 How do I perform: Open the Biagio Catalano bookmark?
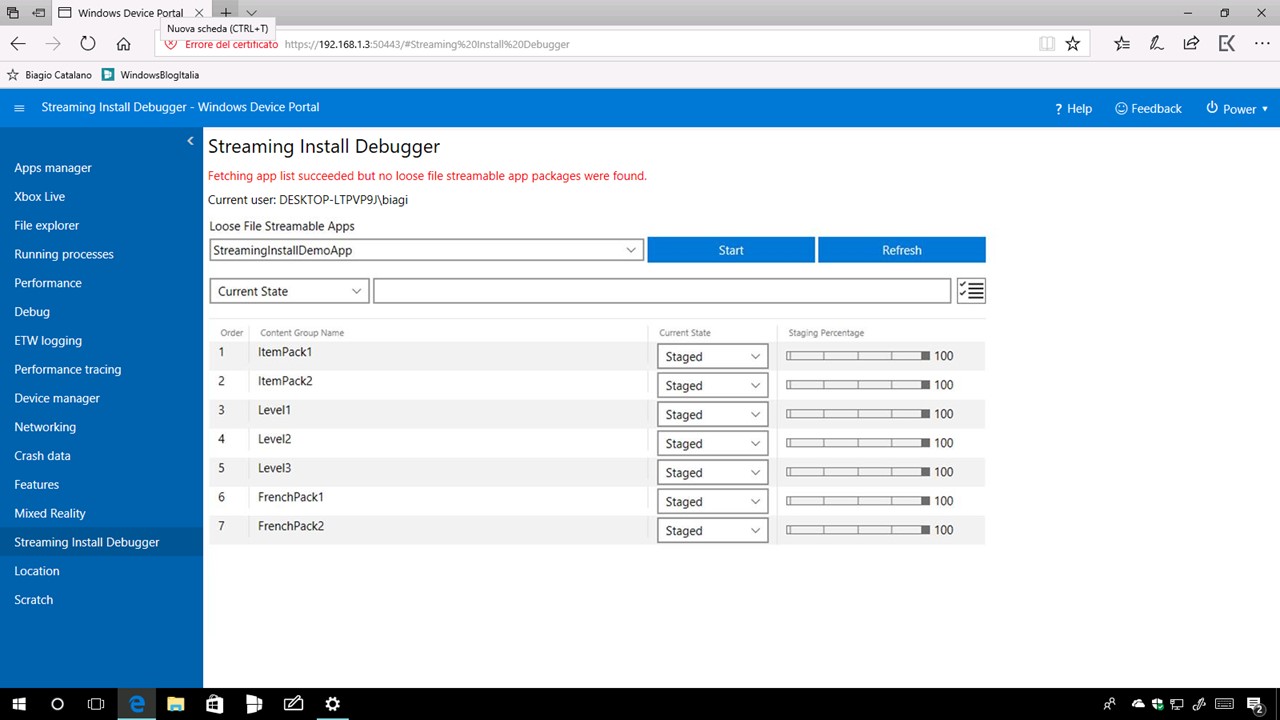tap(49, 75)
